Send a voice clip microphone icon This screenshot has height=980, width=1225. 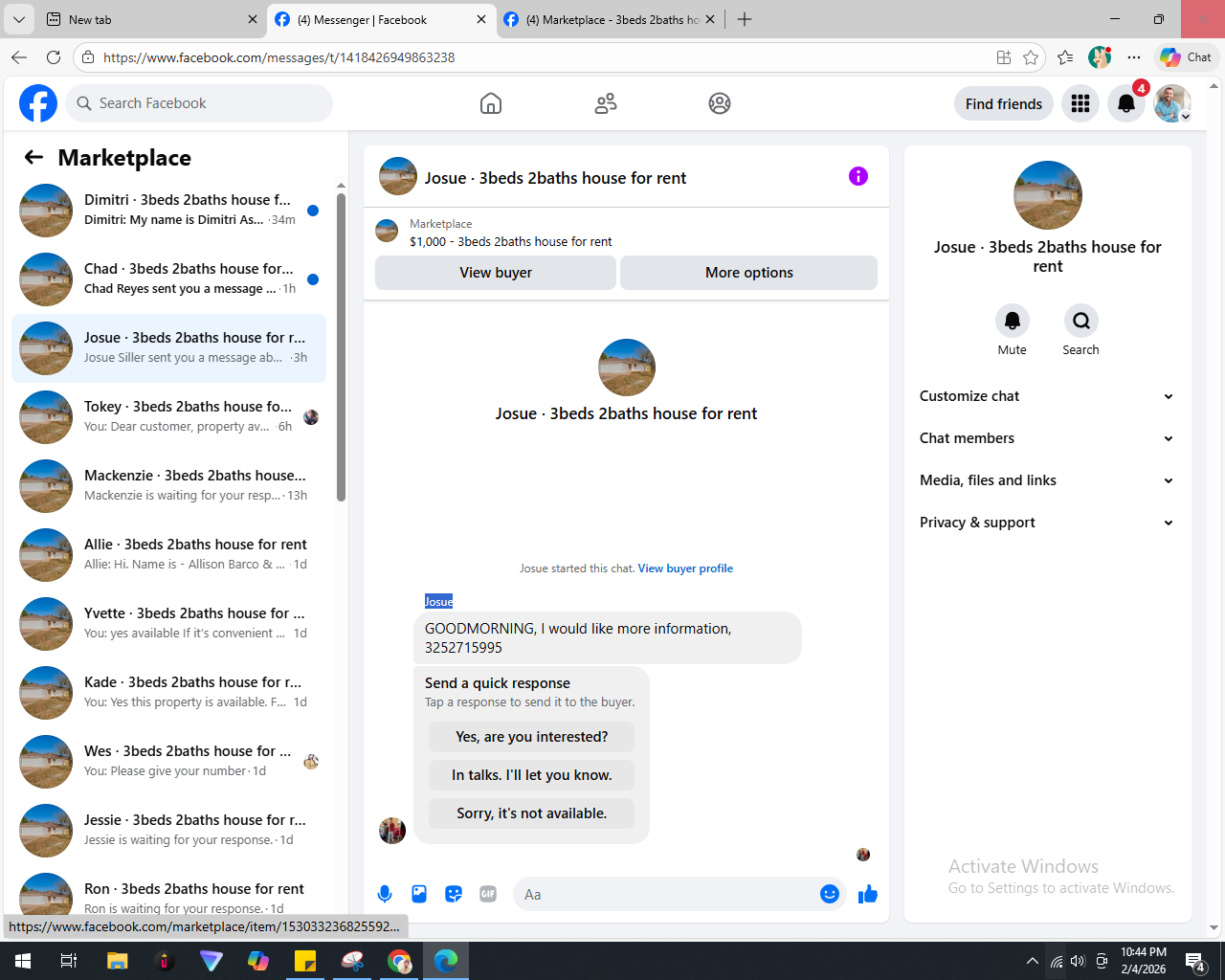385,894
